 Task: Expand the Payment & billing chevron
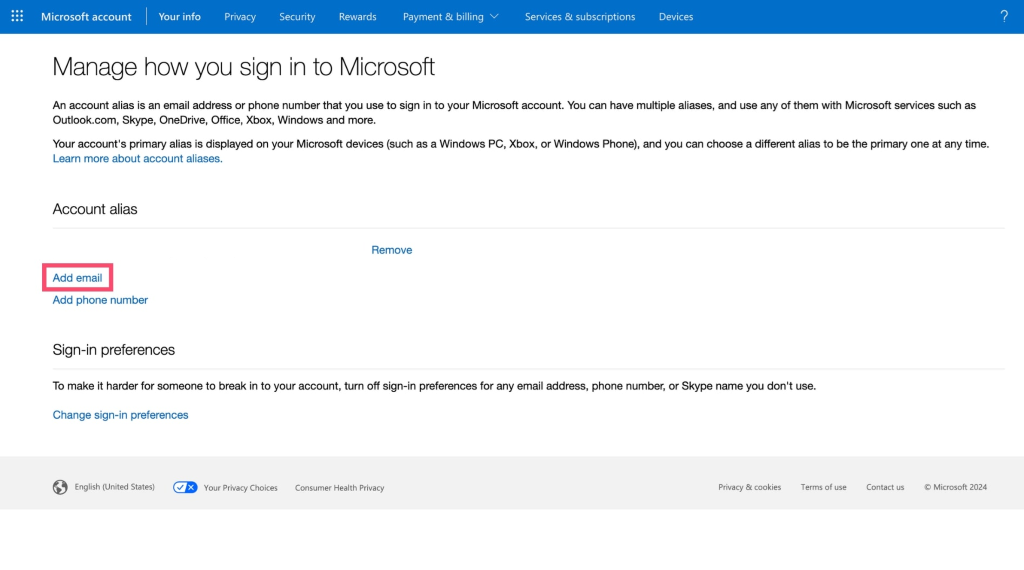494,16
